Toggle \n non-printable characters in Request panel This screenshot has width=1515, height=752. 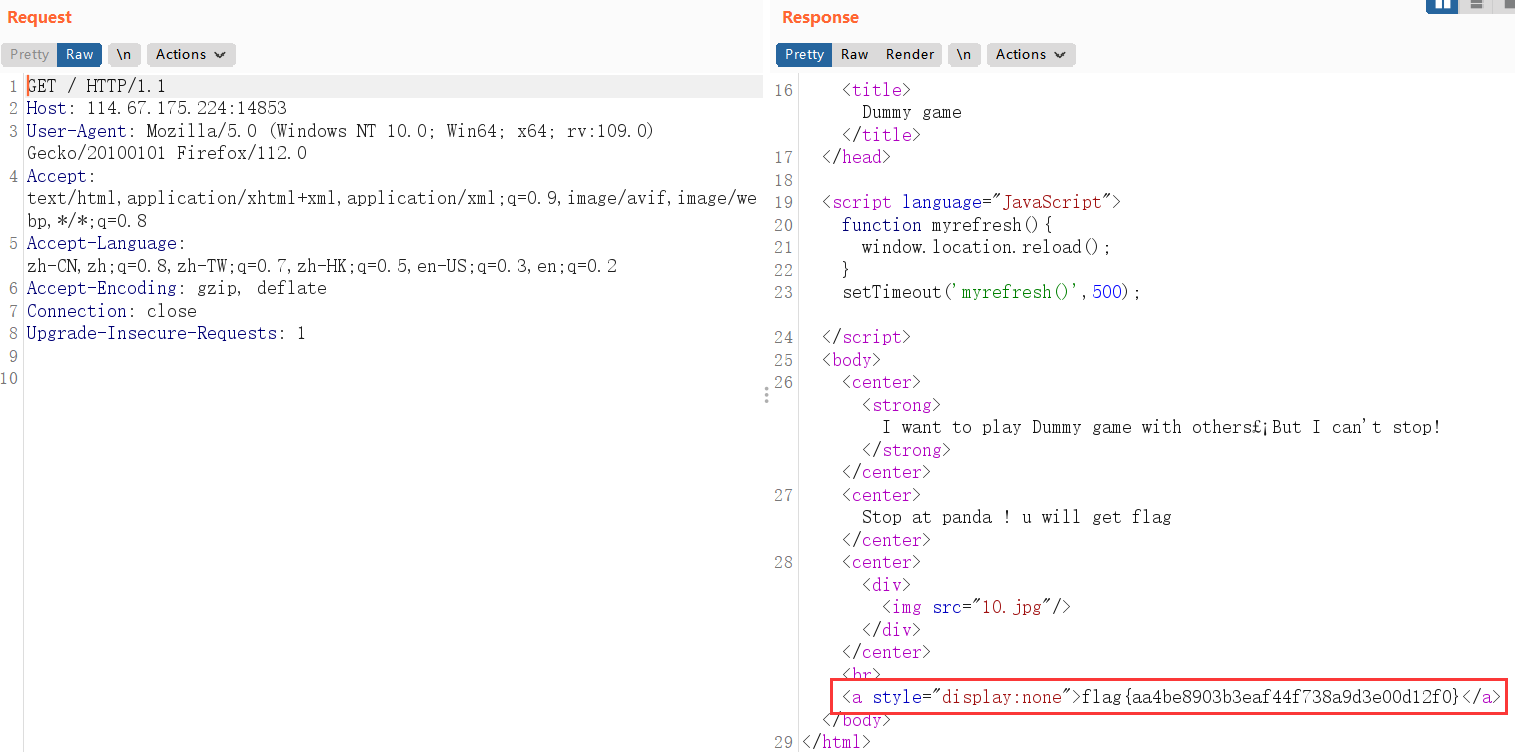point(124,55)
